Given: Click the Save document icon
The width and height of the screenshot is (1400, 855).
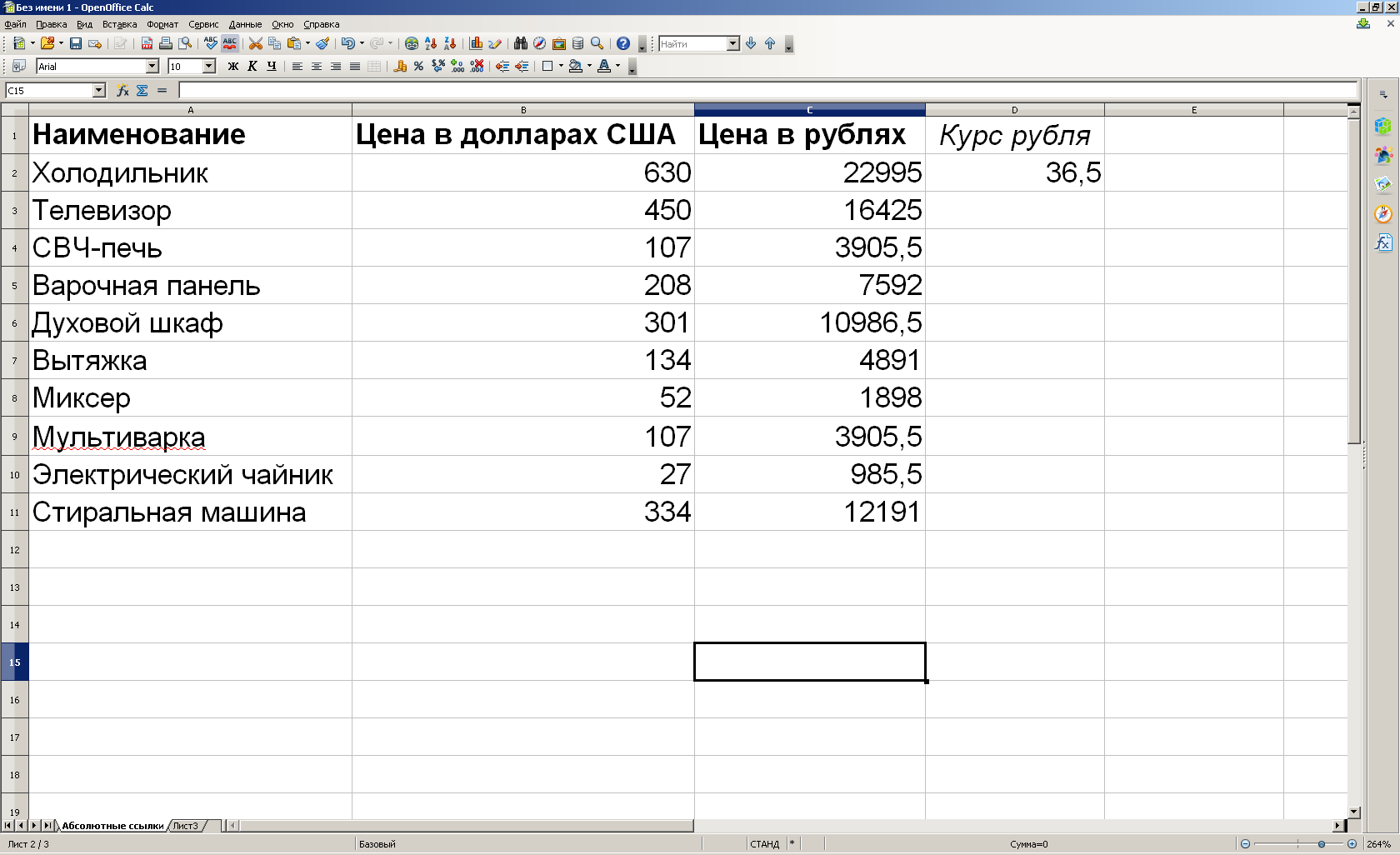Looking at the screenshot, I should (x=76, y=43).
